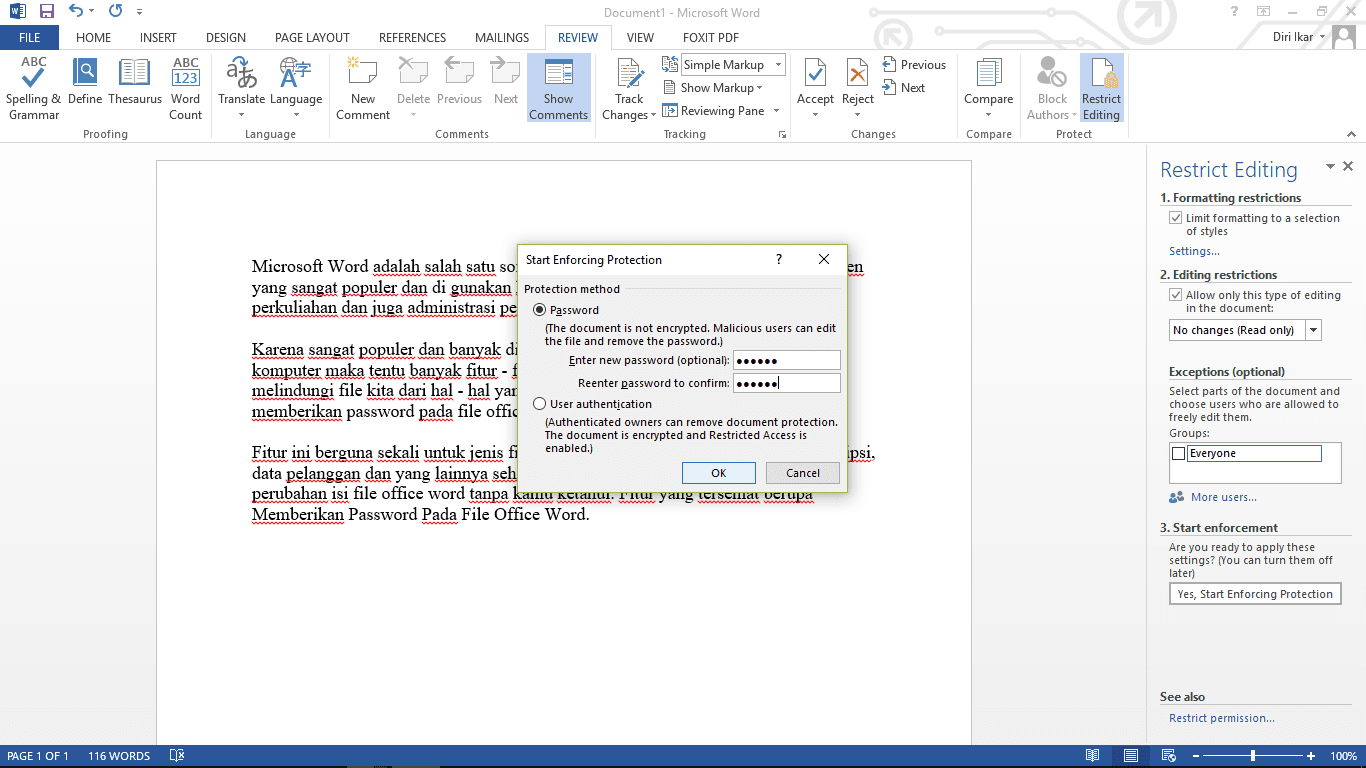
Task: Open dialog help question mark
Action: click(x=779, y=259)
